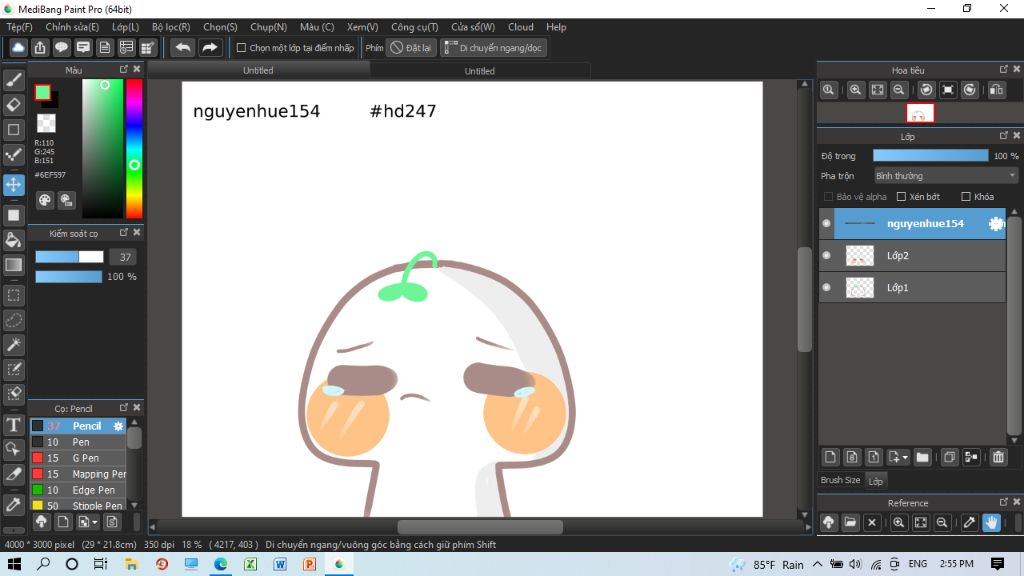Create a new layer folder
The image size is (1024, 576).
coord(922,457)
